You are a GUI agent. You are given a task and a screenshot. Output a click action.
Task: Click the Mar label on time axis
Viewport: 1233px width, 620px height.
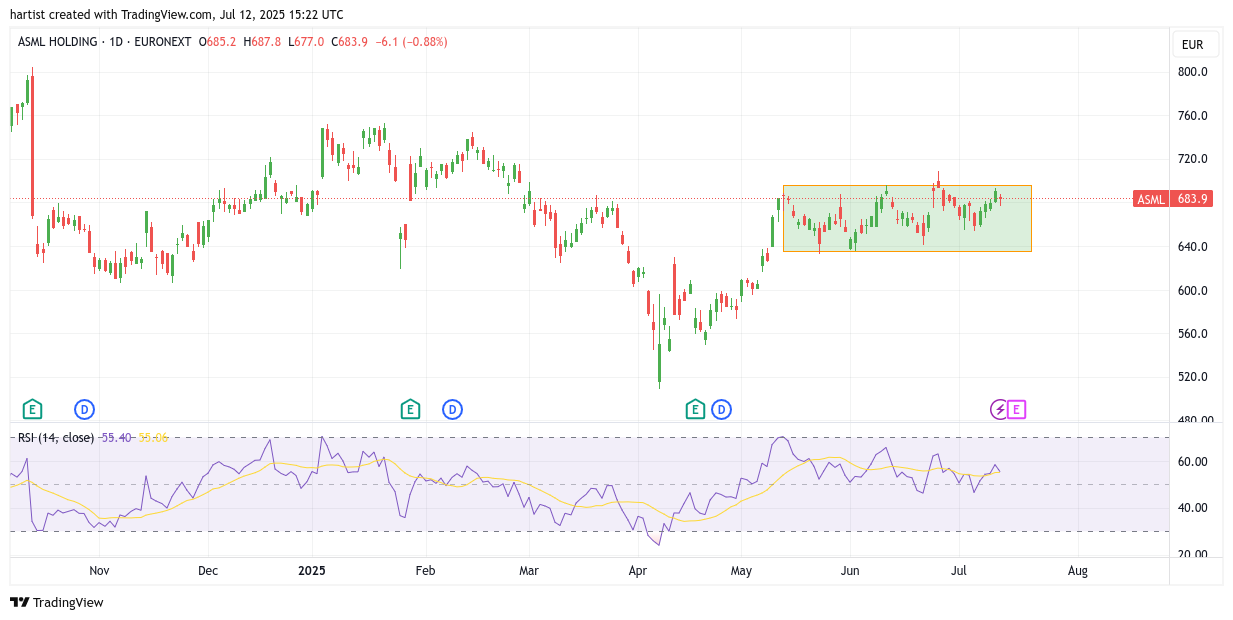pos(529,571)
